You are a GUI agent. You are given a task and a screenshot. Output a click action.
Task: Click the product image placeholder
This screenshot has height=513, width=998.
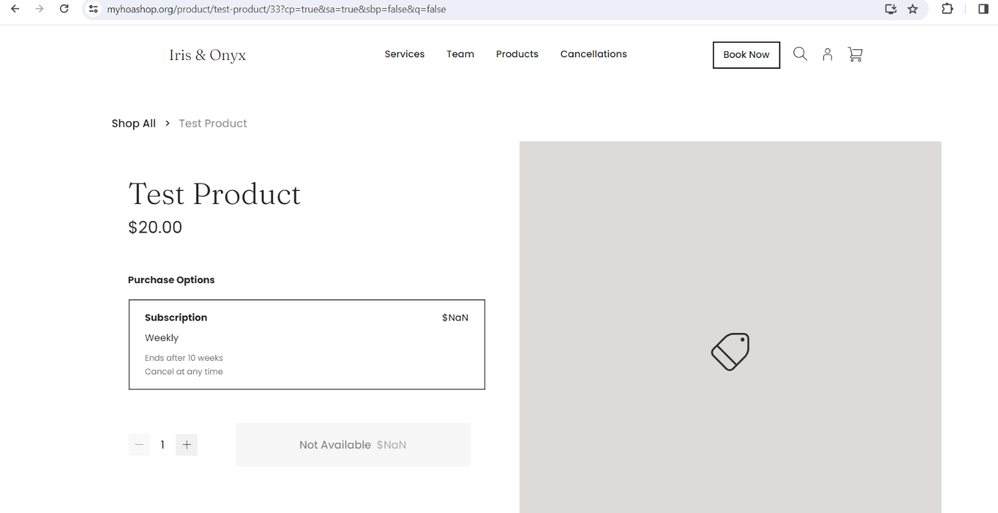pos(730,330)
